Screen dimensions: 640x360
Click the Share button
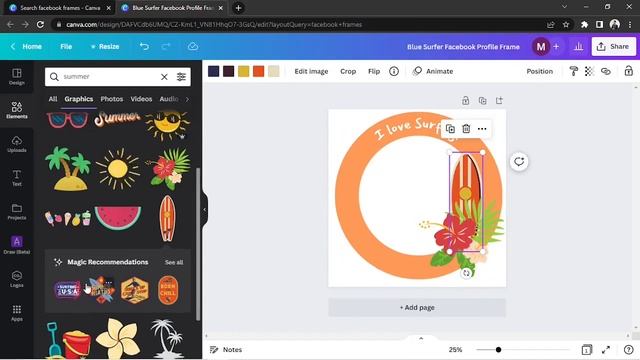click(613, 47)
